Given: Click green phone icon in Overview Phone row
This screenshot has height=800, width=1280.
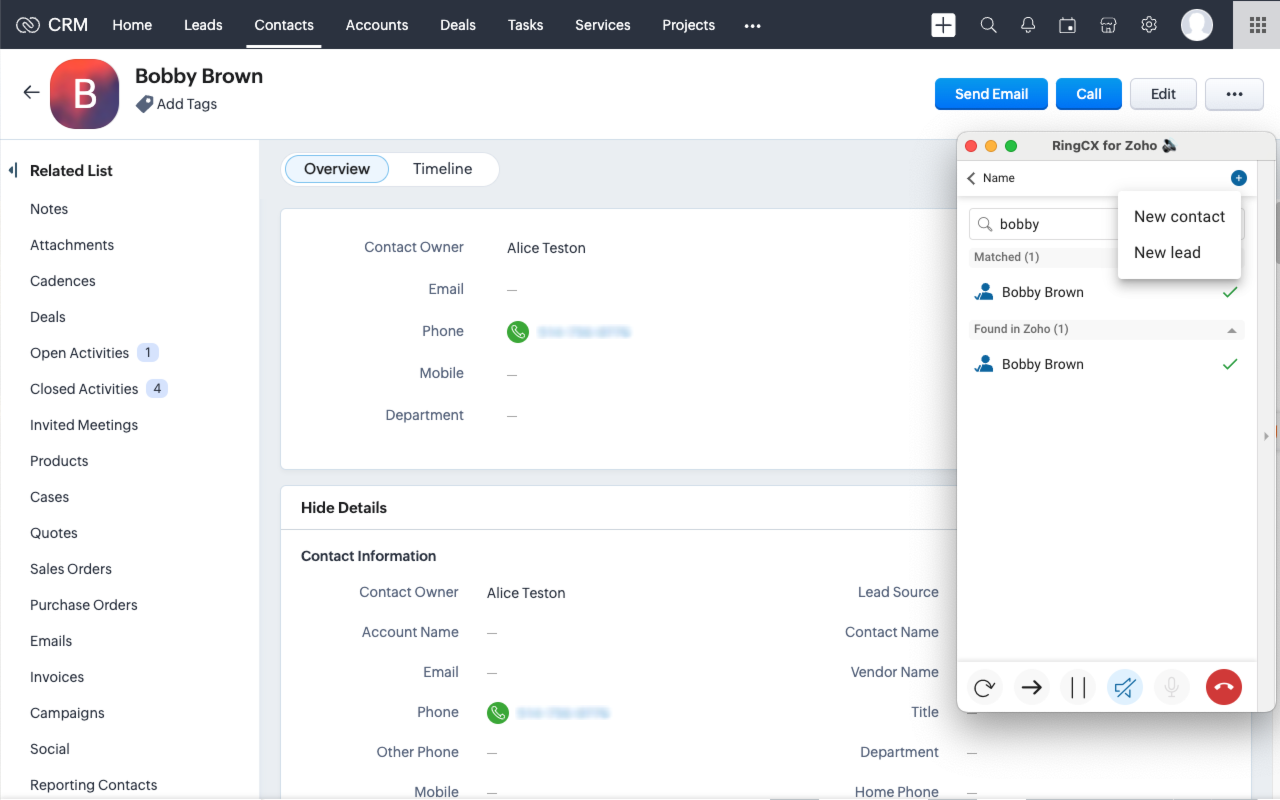Looking at the screenshot, I should tap(517, 332).
